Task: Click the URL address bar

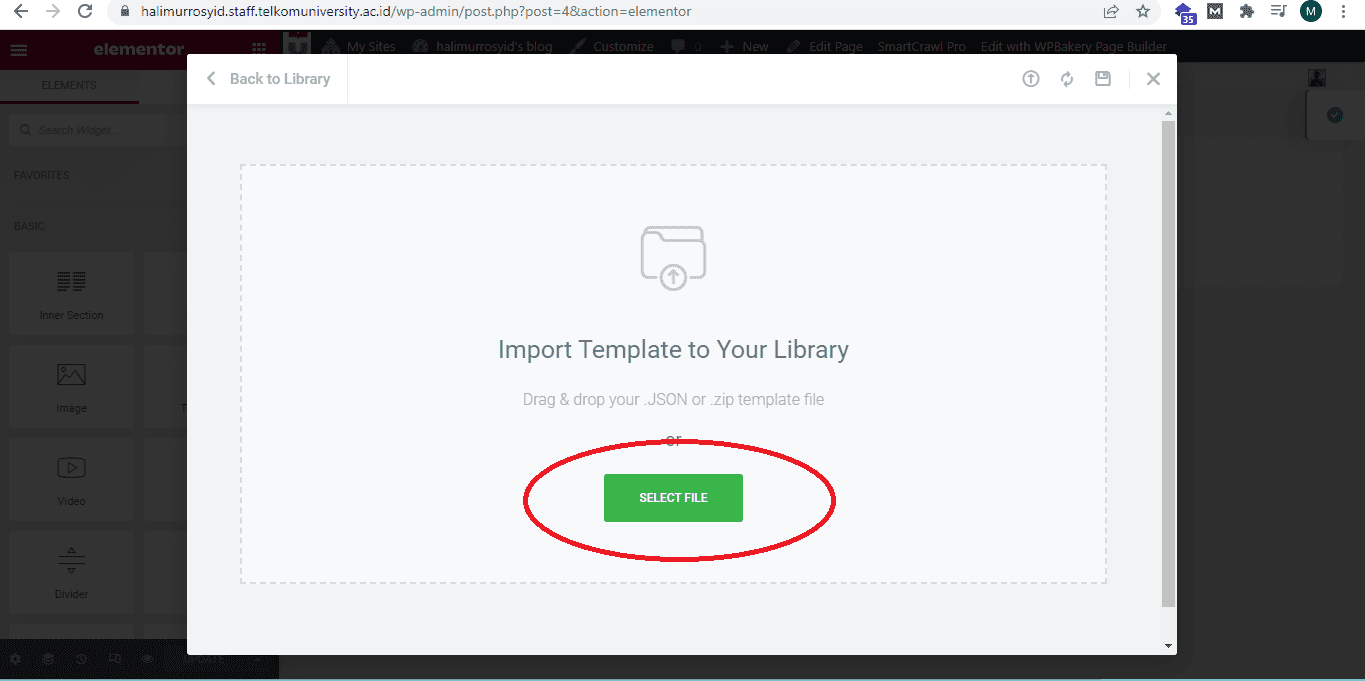Action: click(x=600, y=12)
